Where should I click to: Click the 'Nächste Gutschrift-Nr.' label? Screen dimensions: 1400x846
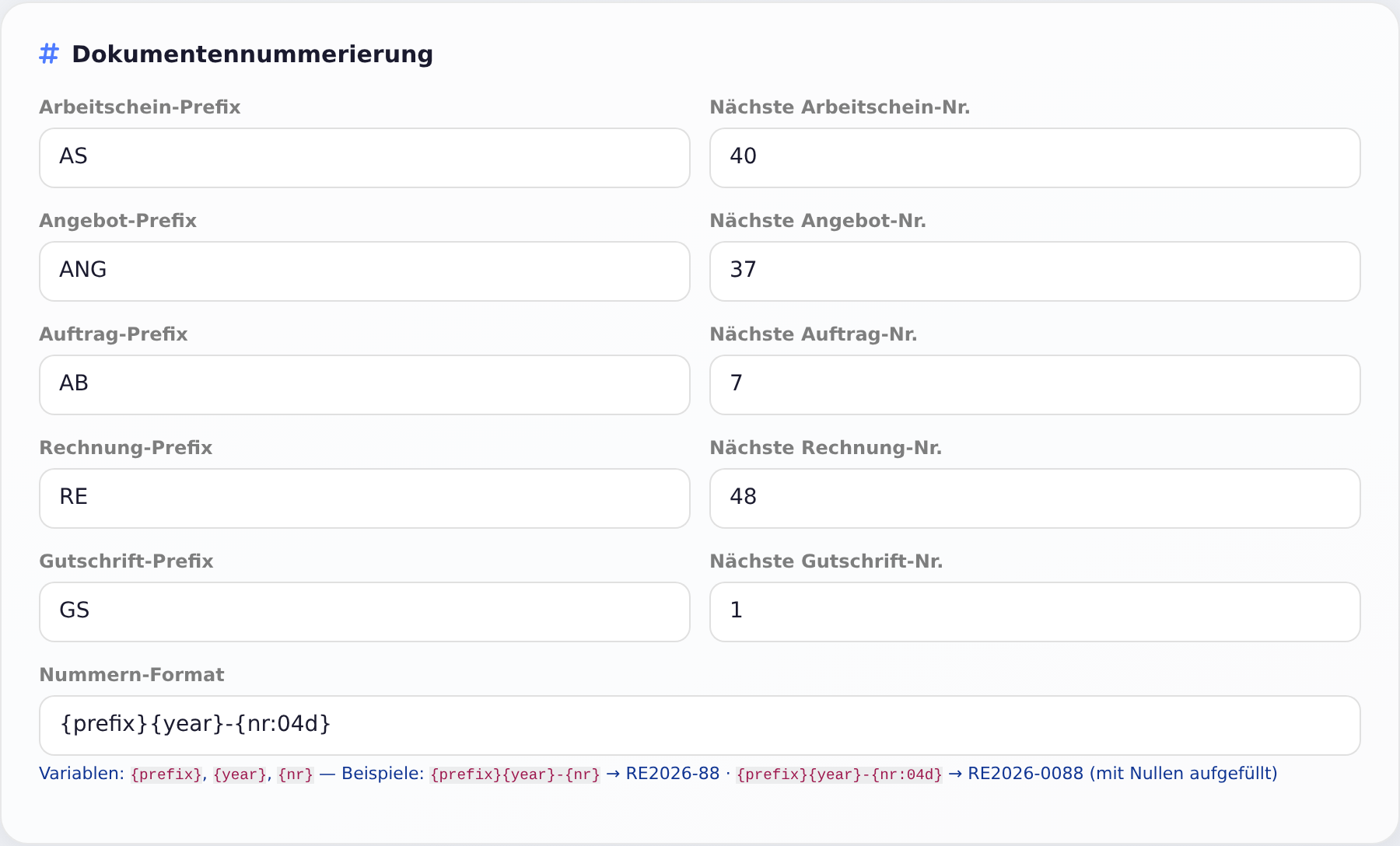pos(827,561)
